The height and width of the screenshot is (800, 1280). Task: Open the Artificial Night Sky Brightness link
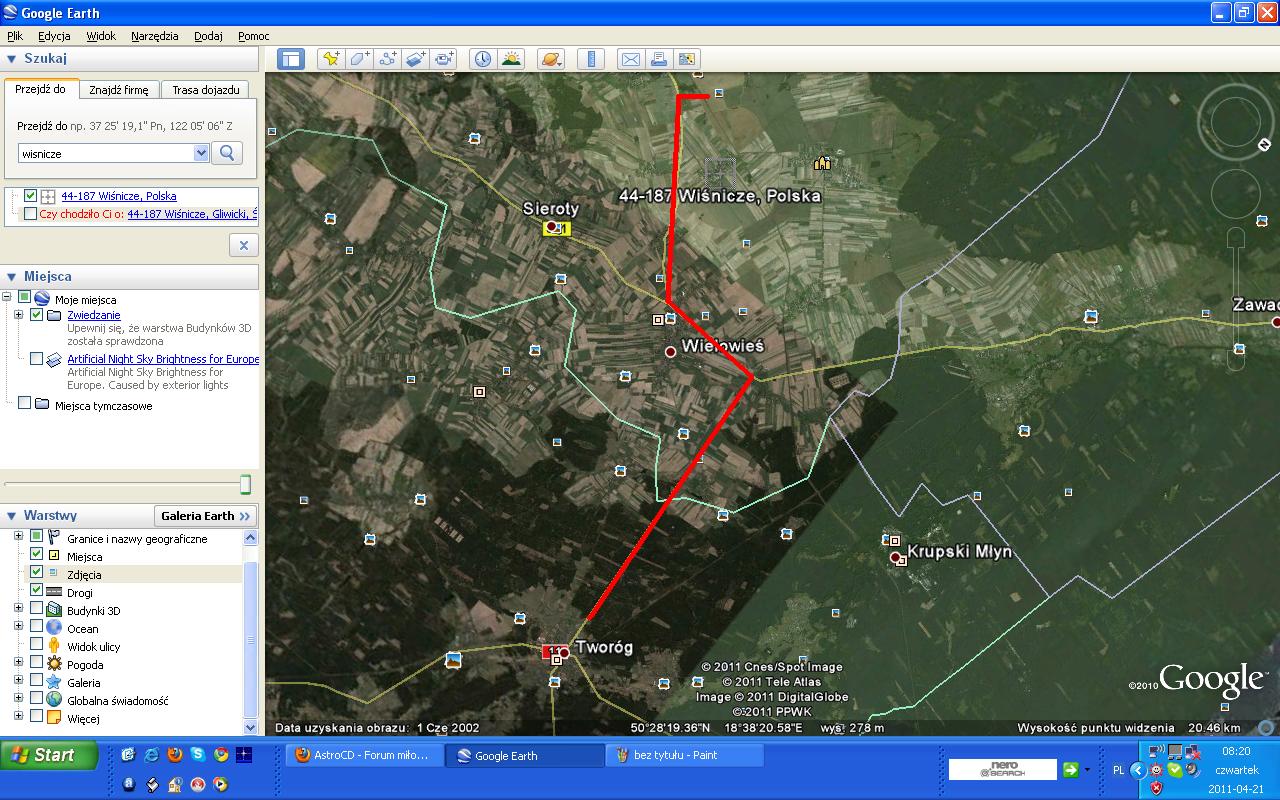pyautogui.click(x=163, y=358)
